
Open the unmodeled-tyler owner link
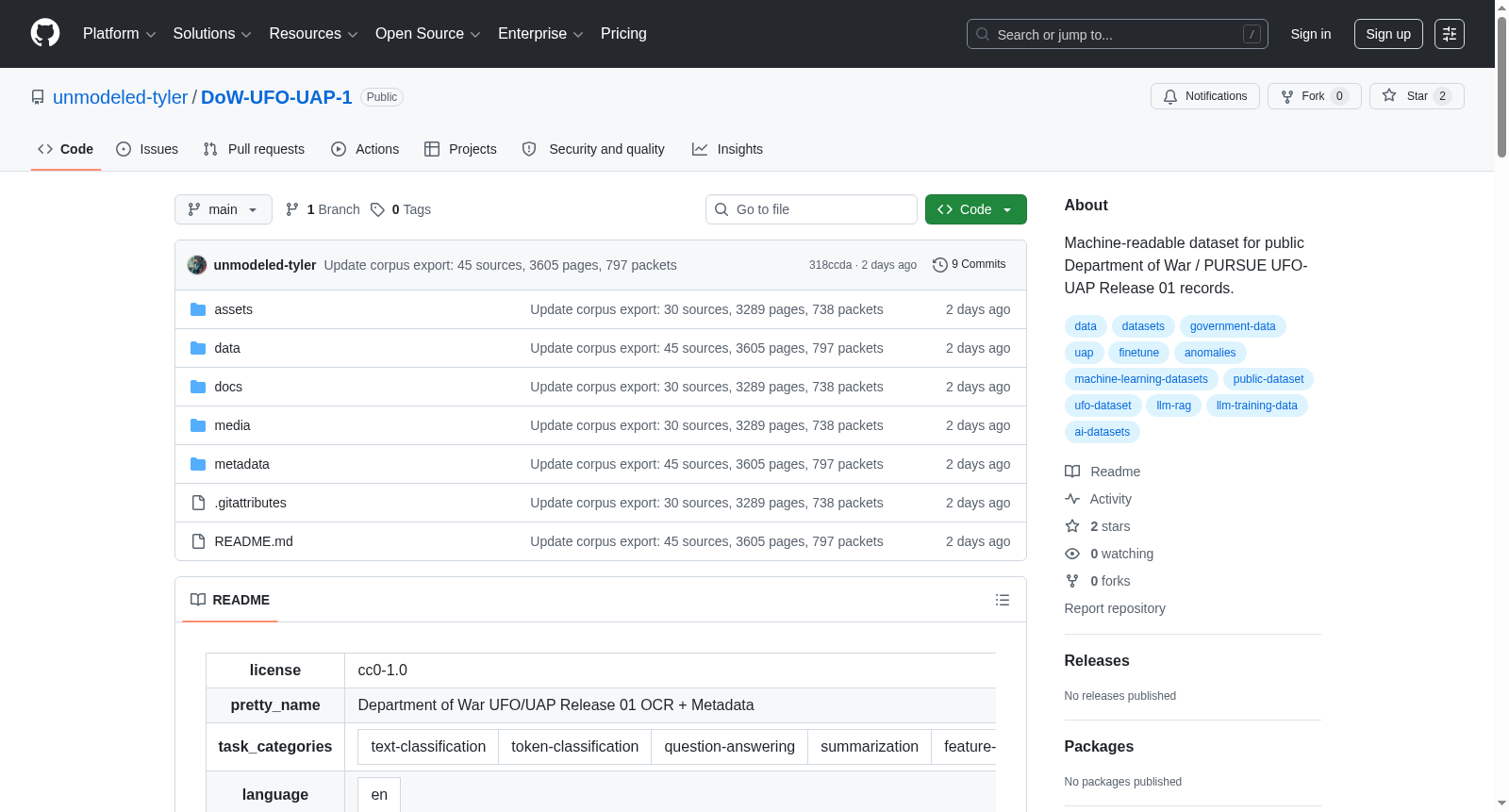pos(120,97)
